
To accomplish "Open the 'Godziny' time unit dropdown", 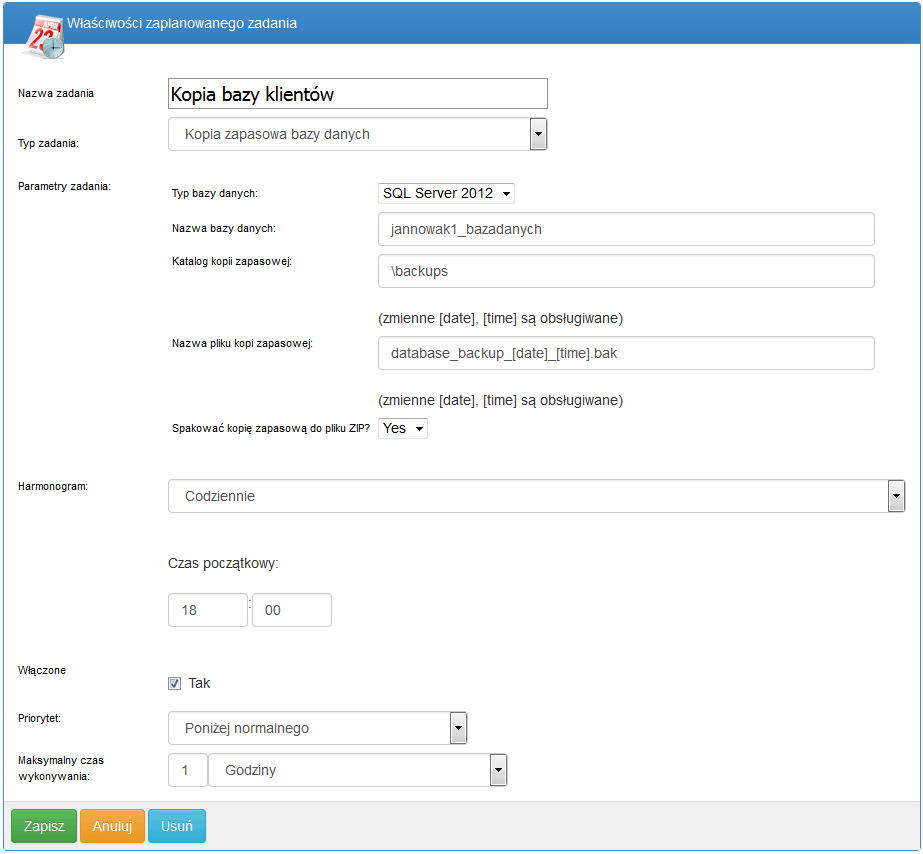I will click(x=357, y=770).
